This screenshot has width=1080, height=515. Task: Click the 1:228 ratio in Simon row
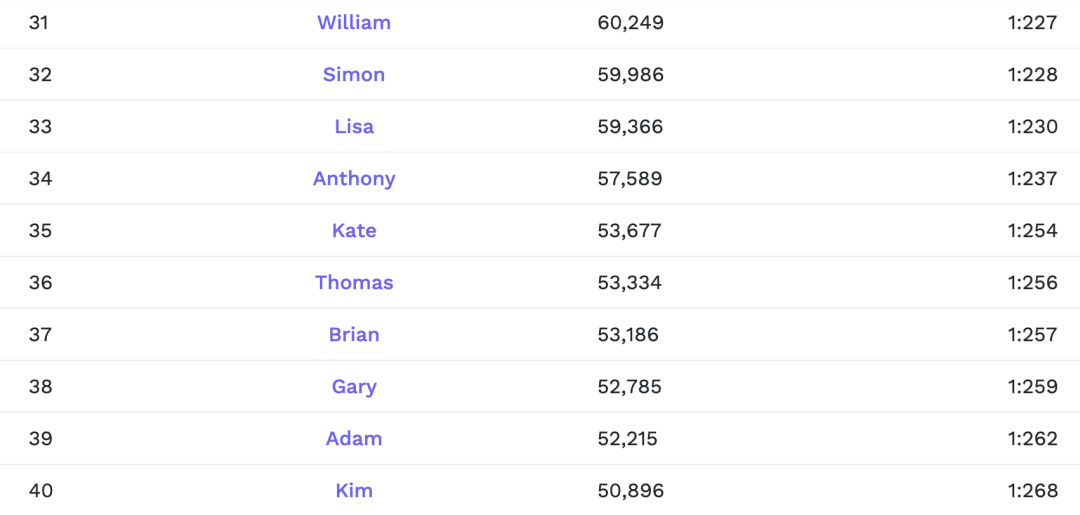[x=1032, y=74]
